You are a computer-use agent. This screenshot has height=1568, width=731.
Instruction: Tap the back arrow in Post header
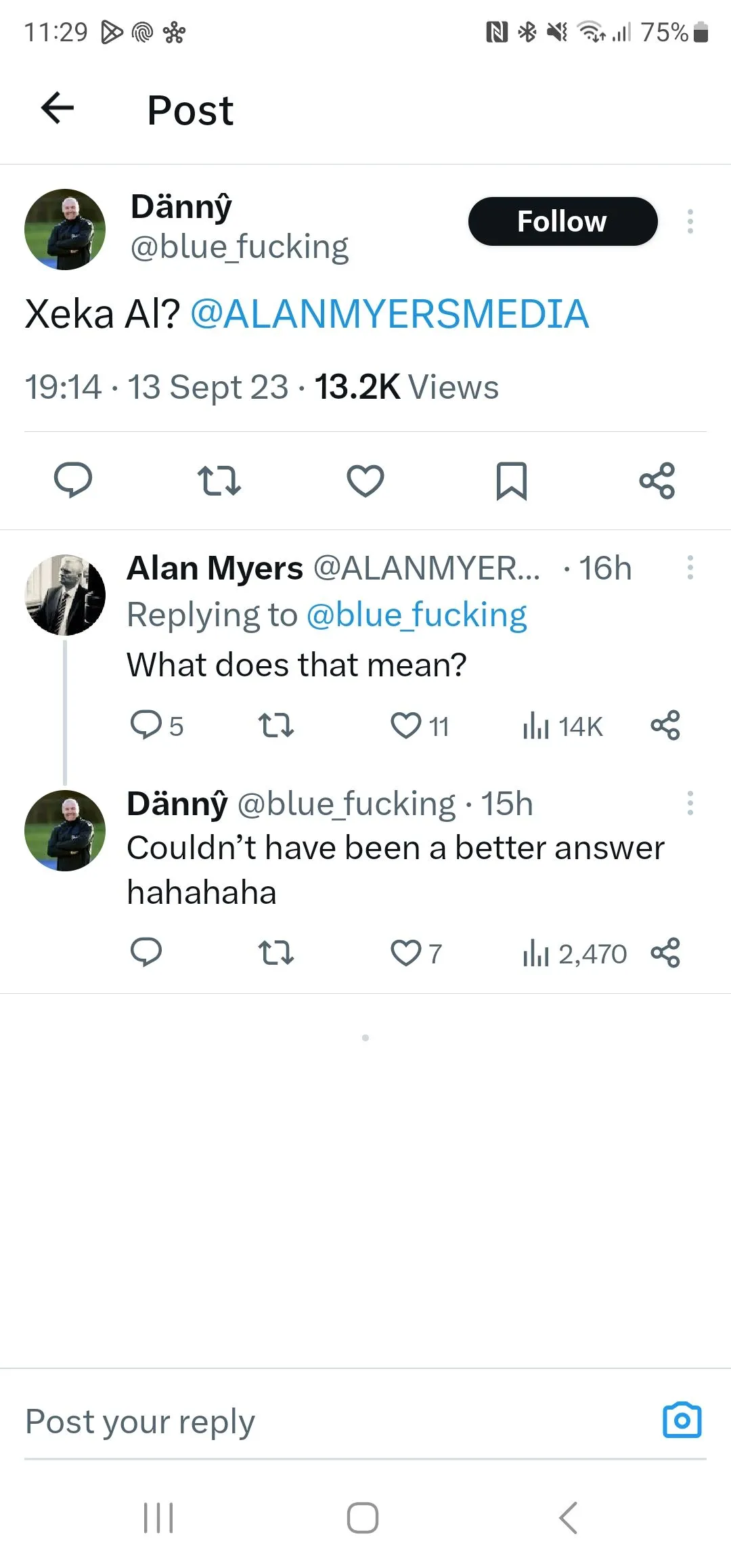pyautogui.click(x=58, y=108)
